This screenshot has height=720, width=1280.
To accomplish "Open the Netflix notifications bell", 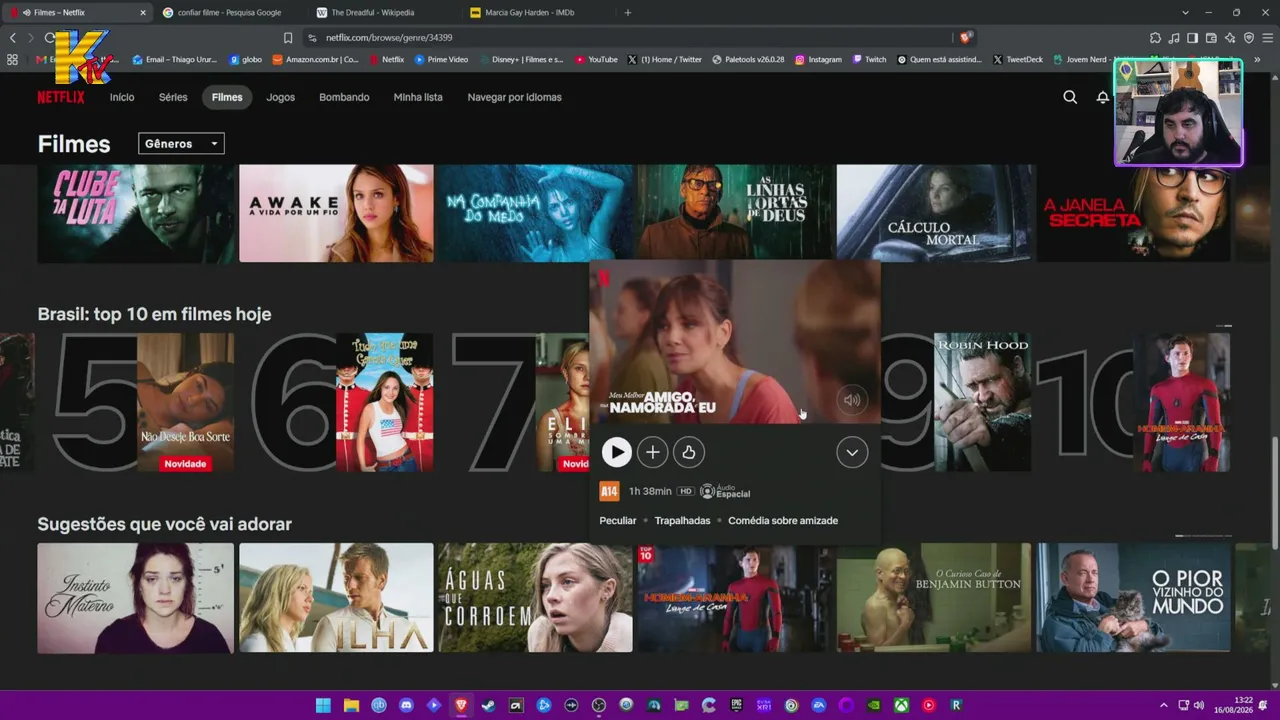I will click(x=1102, y=97).
